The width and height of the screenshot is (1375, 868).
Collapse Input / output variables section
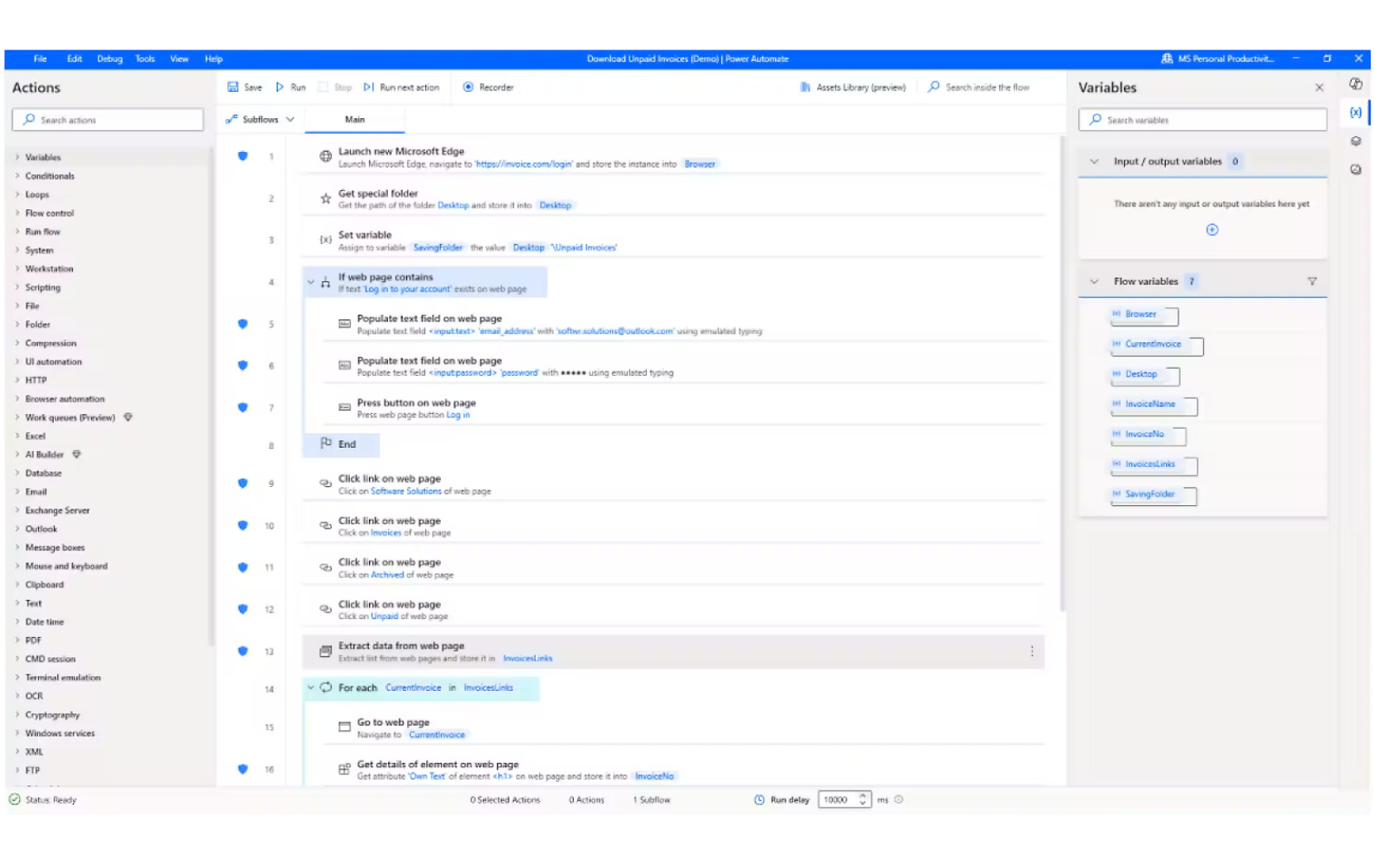tap(1095, 161)
